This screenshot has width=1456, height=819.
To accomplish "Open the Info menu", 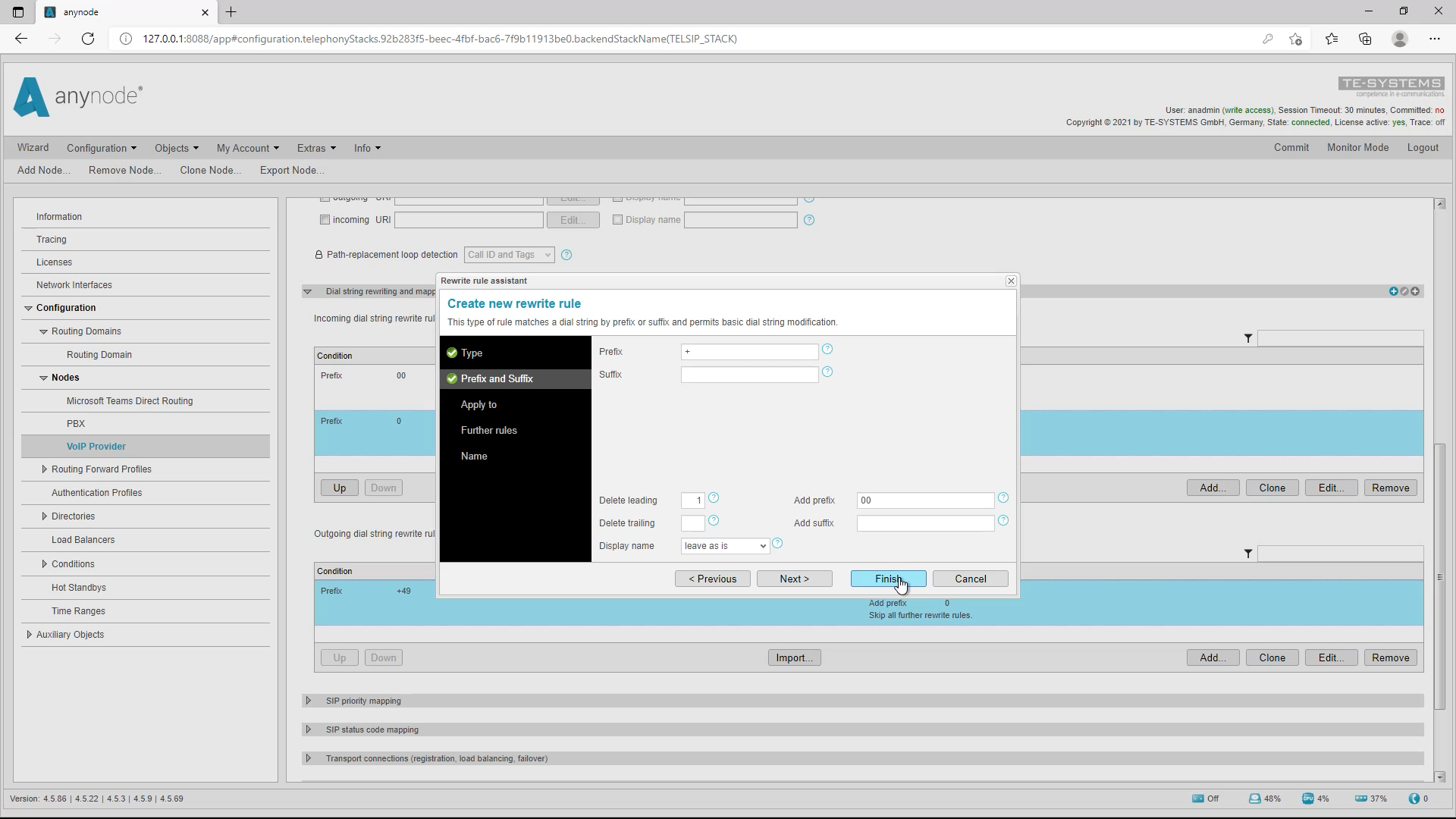I will pyautogui.click(x=367, y=148).
